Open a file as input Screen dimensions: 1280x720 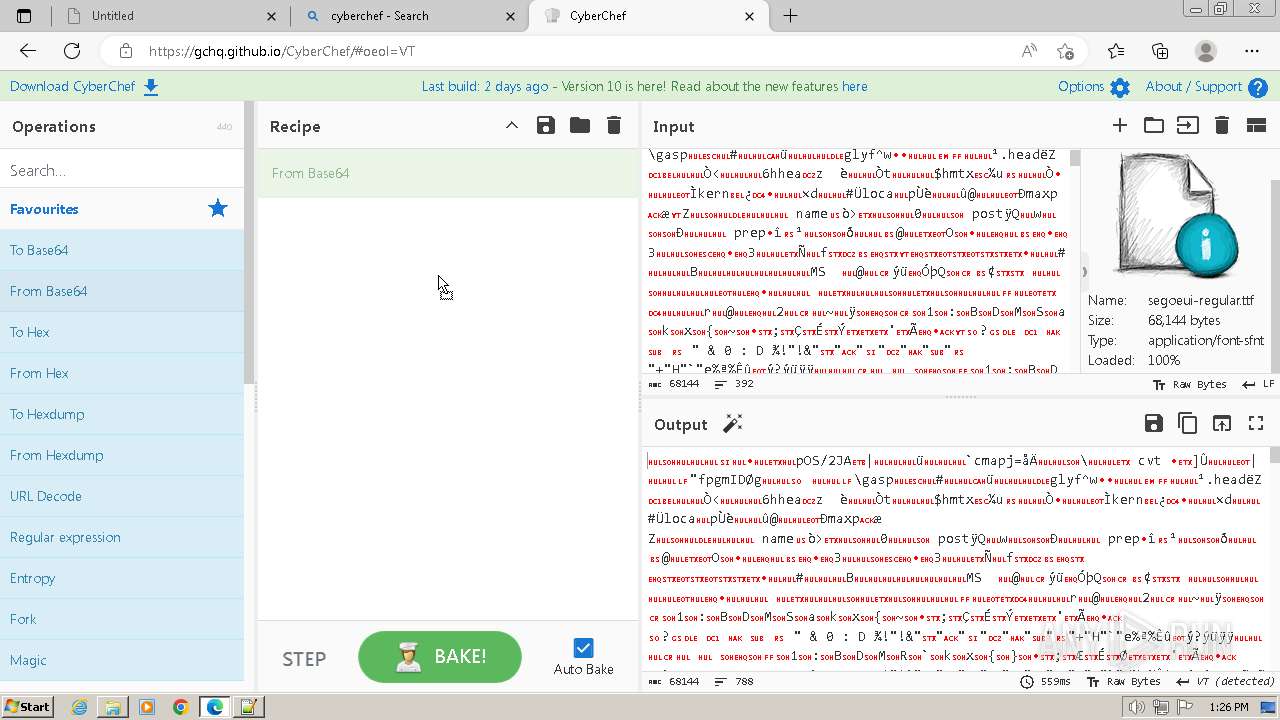point(1187,125)
